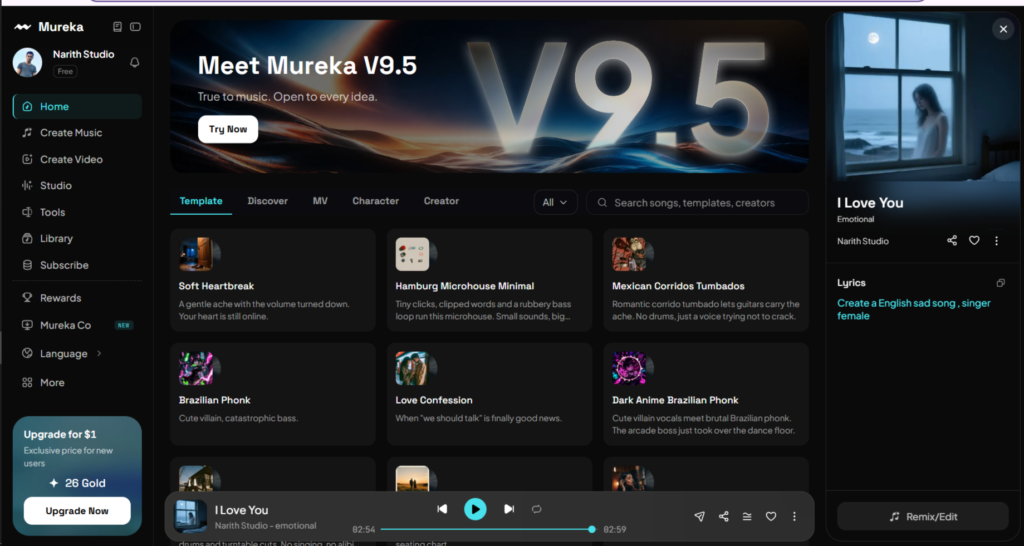Screen dimensions: 1024x546
Task: Favorite song with detail panel heart icon
Action: coord(974,241)
